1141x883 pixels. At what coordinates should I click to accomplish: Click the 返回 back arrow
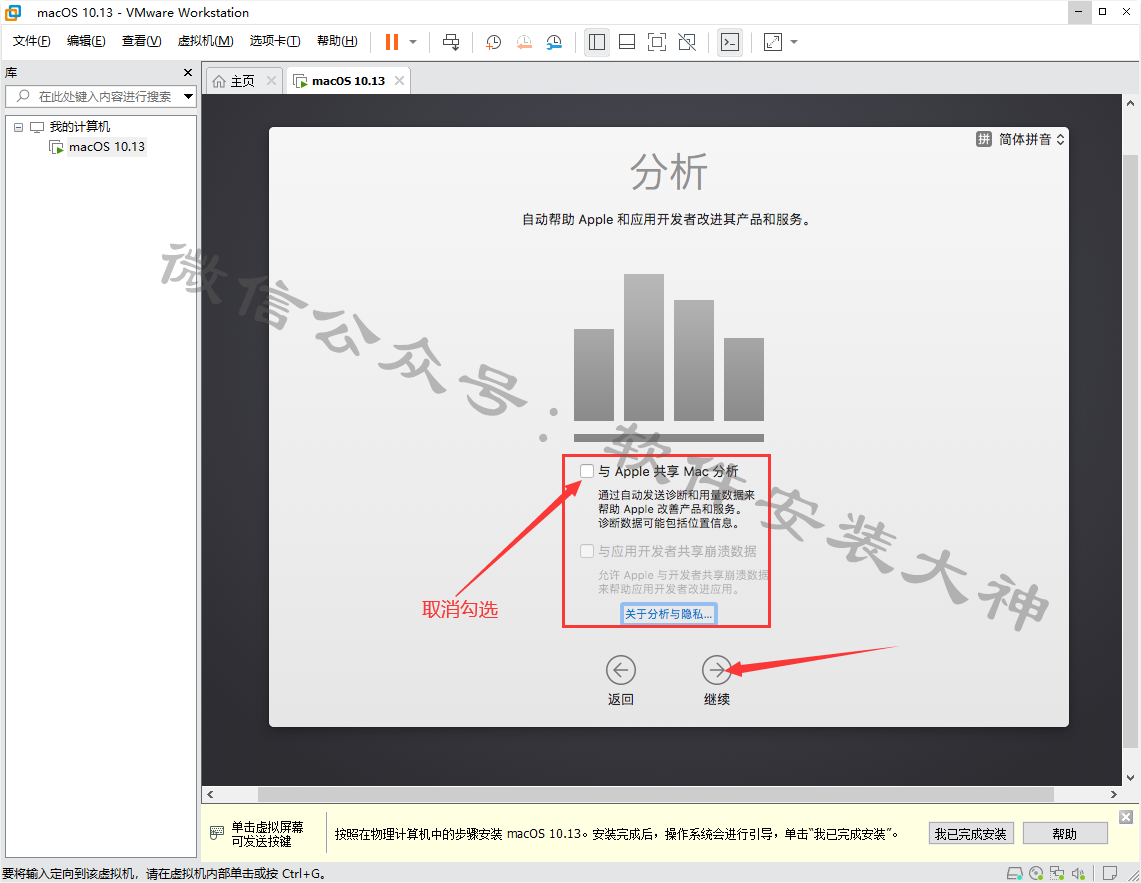coord(621,670)
